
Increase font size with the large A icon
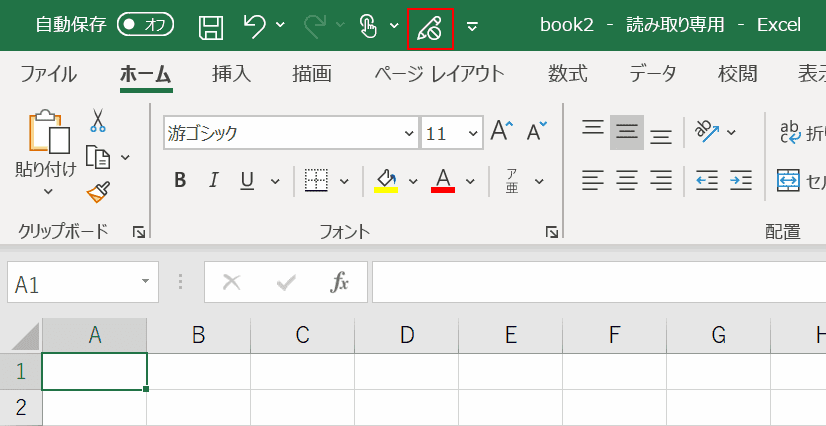(x=502, y=131)
